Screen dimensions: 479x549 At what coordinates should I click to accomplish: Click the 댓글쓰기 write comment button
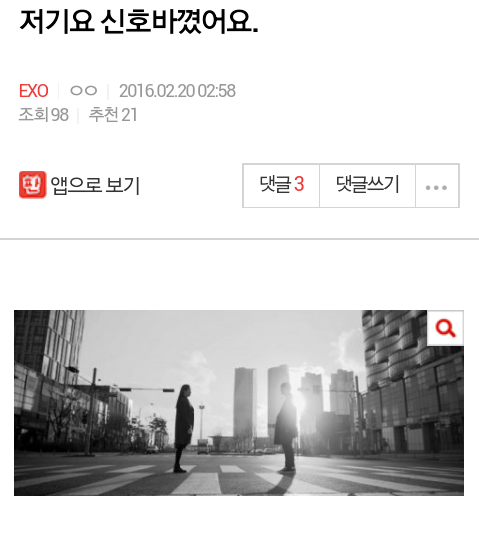367,185
